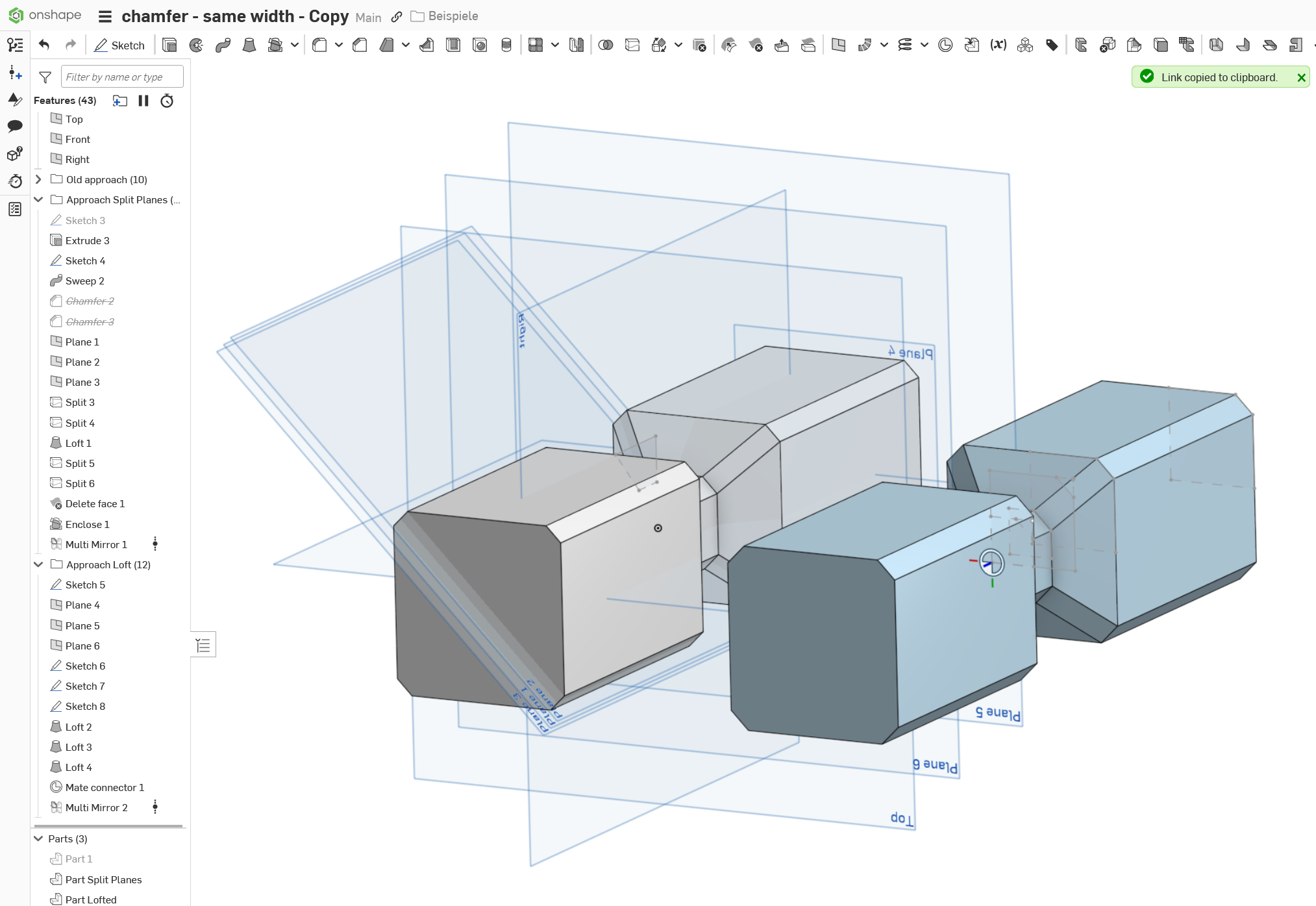Click the regeneration stopwatch icon in Features header
The image size is (1316, 906).
(167, 101)
